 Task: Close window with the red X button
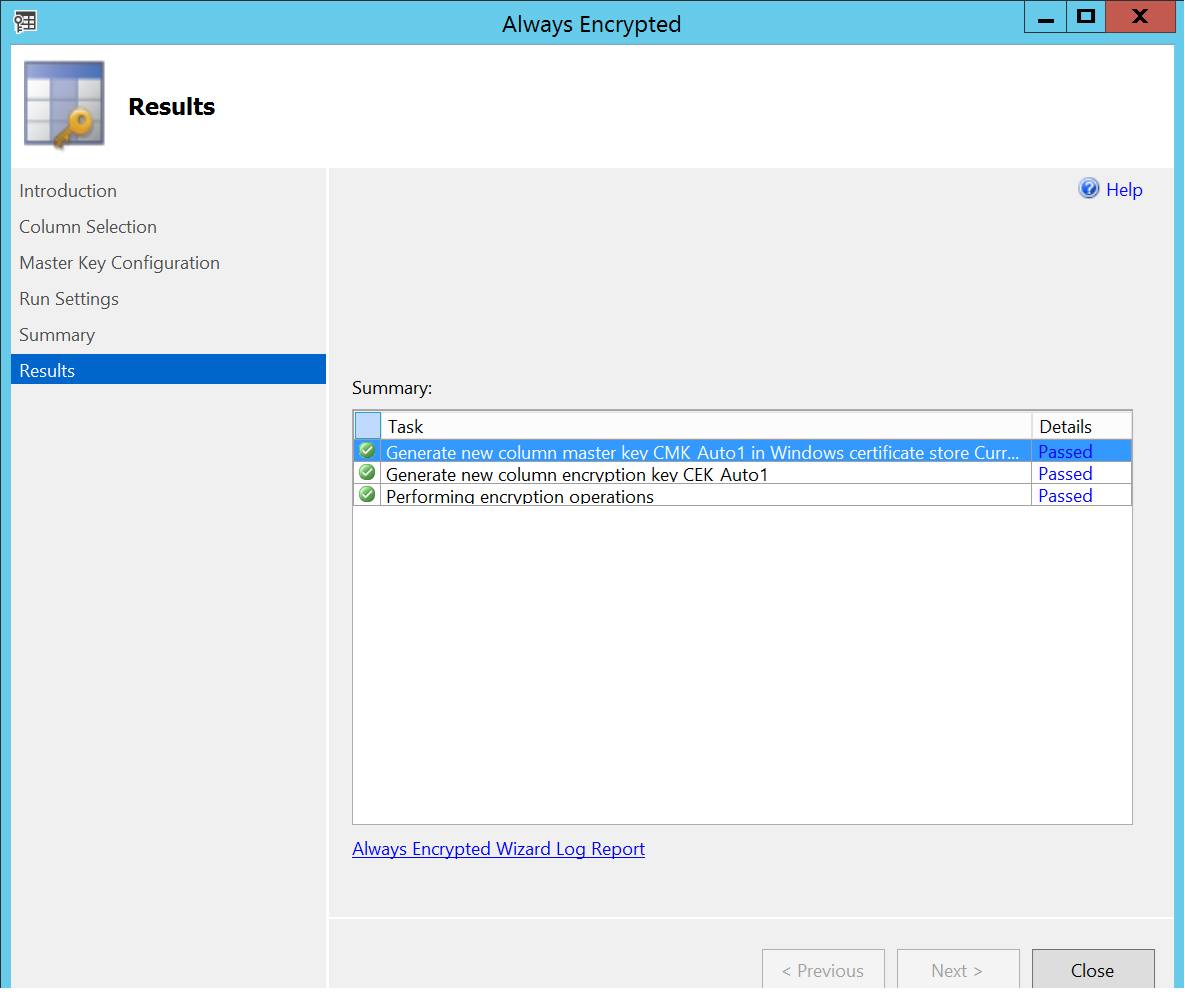pos(1140,17)
